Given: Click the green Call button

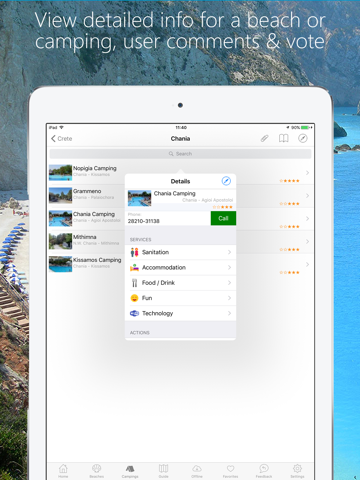Looking at the screenshot, I should pyautogui.click(x=223, y=218).
